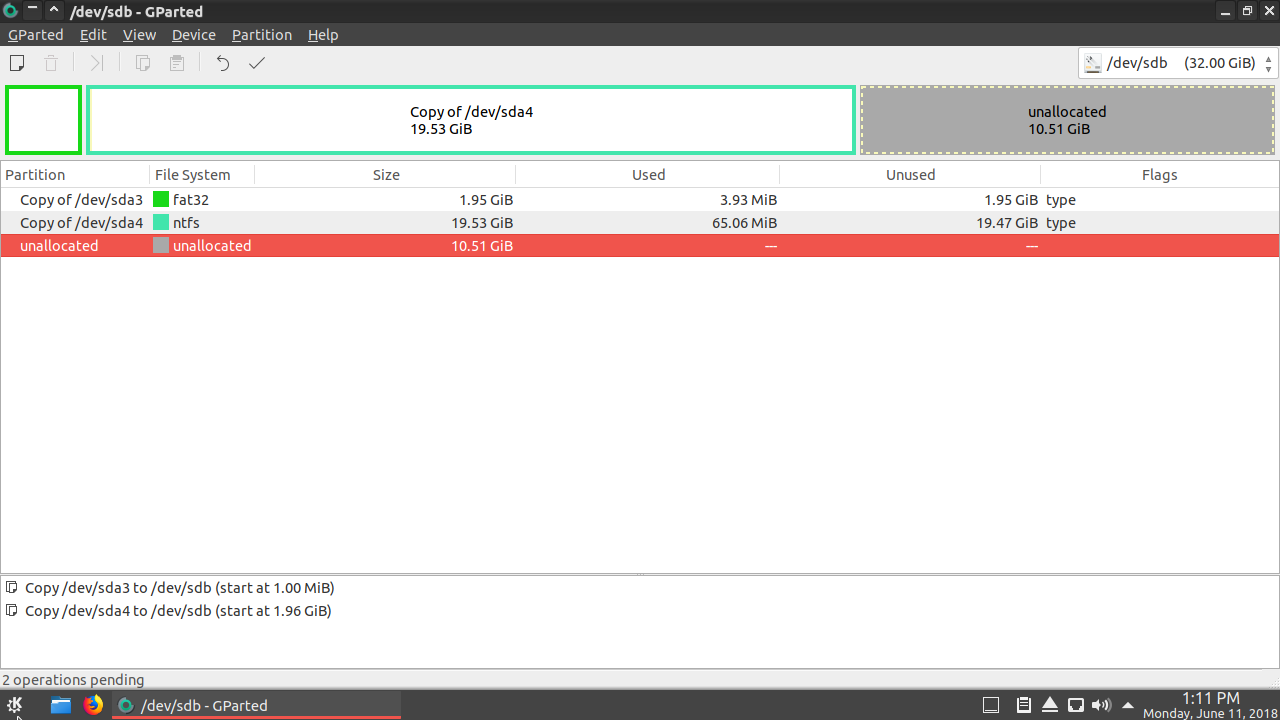Click the 1:11 PM system clock
The width and height of the screenshot is (1280, 720).
coord(1210,698)
